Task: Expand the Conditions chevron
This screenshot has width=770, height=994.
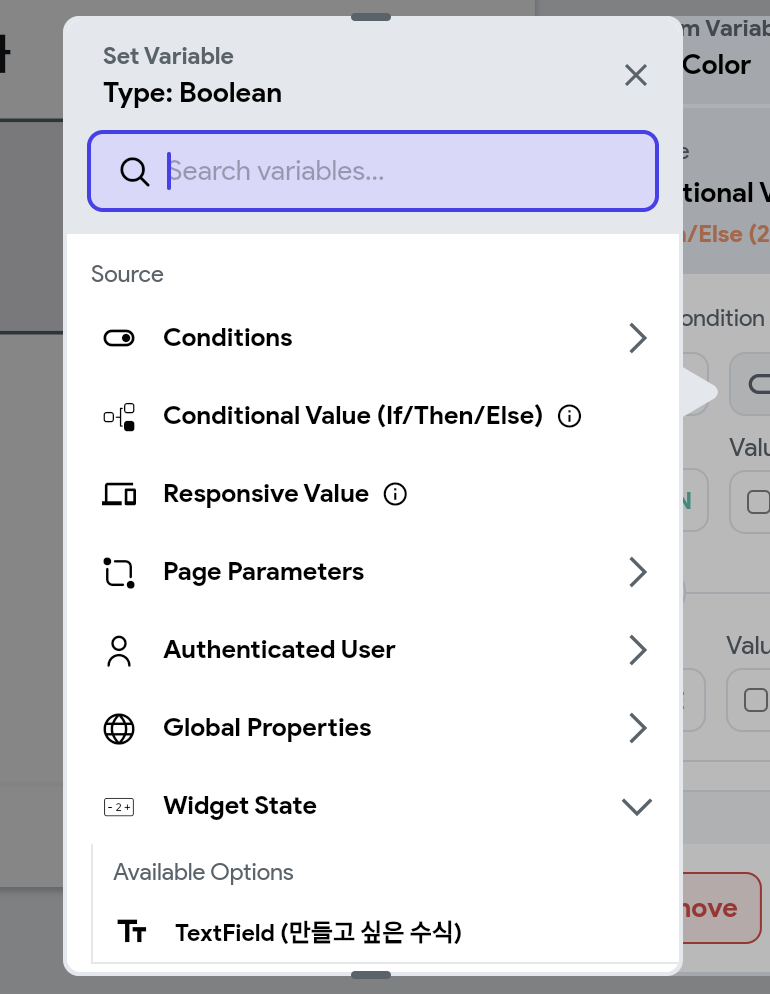Action: click(638, 338)
